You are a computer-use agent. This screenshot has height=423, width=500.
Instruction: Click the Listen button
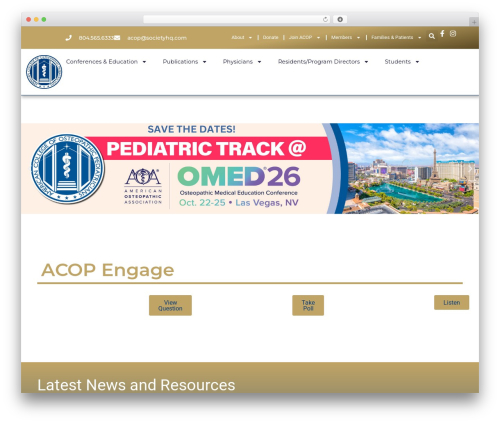[451, 302]
